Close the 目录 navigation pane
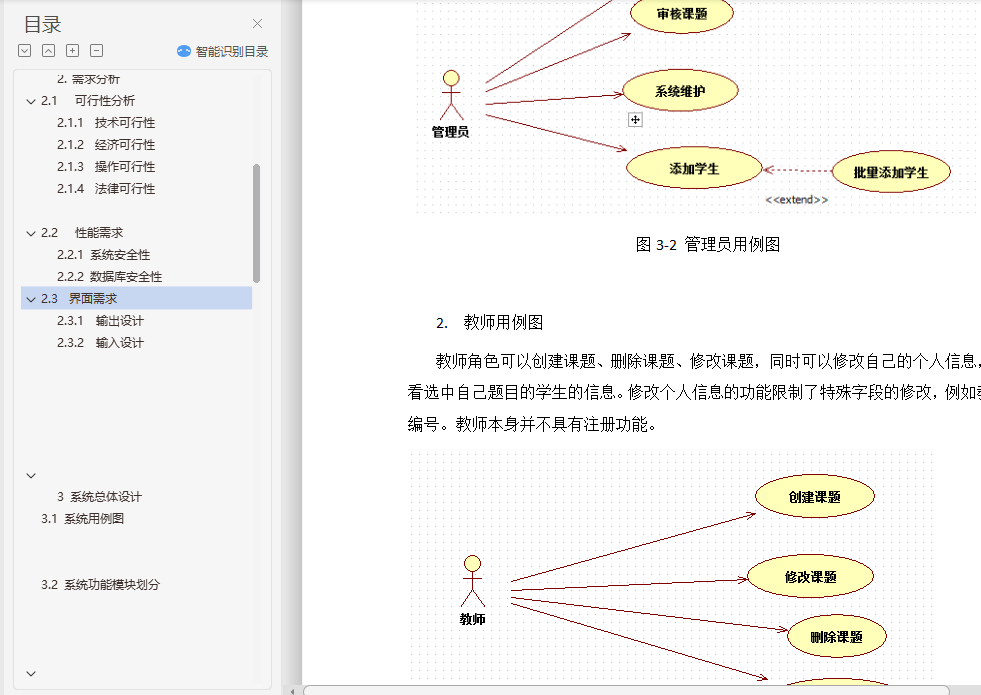981x695 pixels. (x=257, y=24)
